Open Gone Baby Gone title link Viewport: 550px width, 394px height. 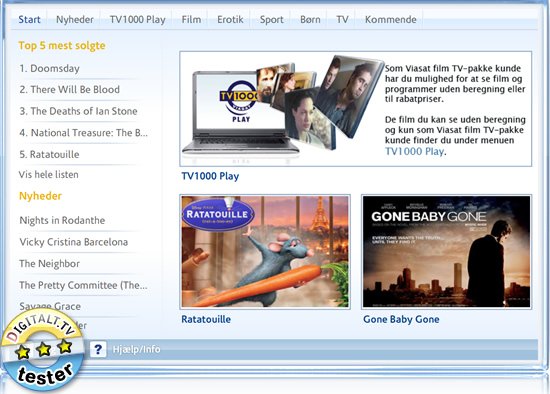click(x=401, y=319)
